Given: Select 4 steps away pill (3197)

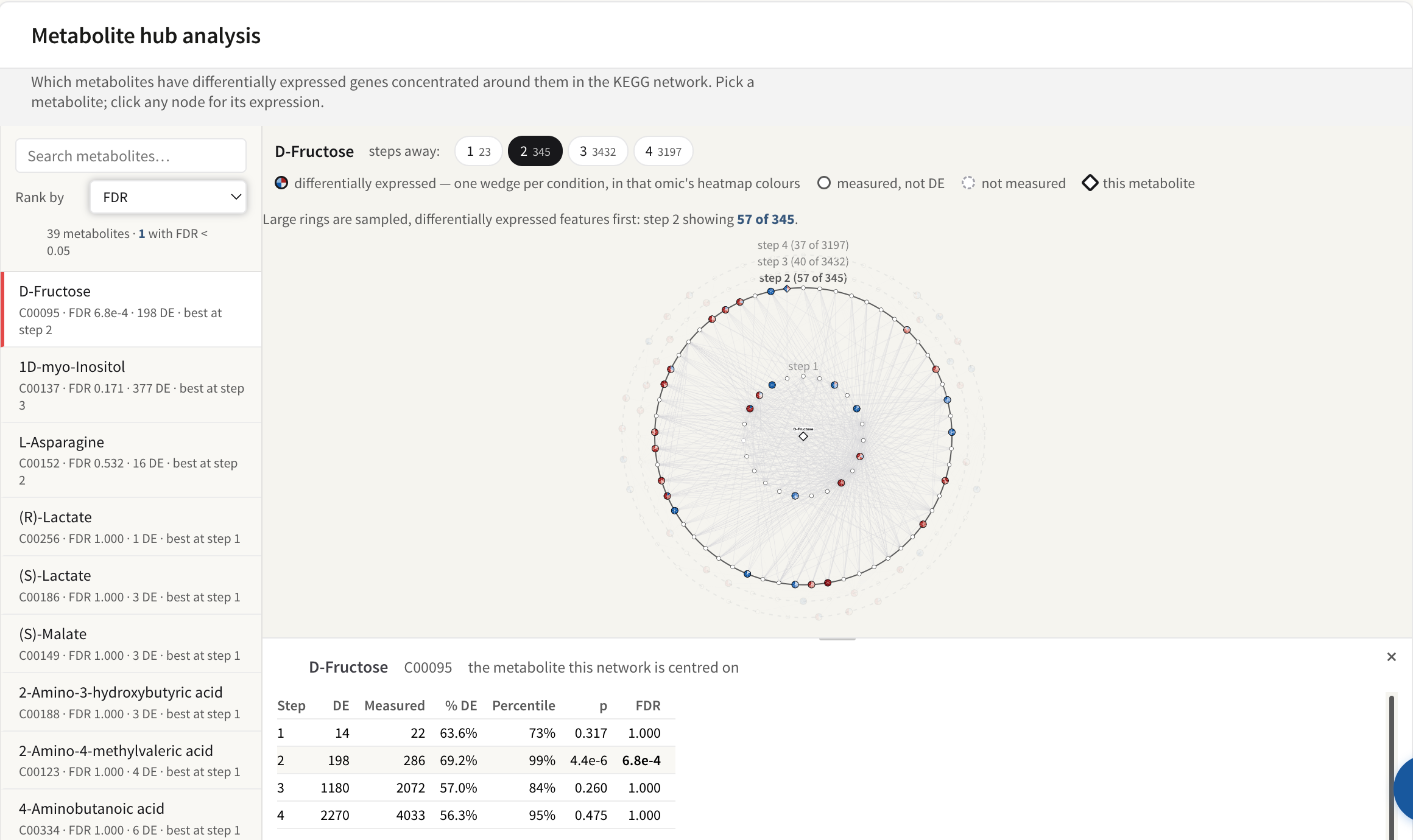Looking at the screenshot, I should tap(663, 151).
